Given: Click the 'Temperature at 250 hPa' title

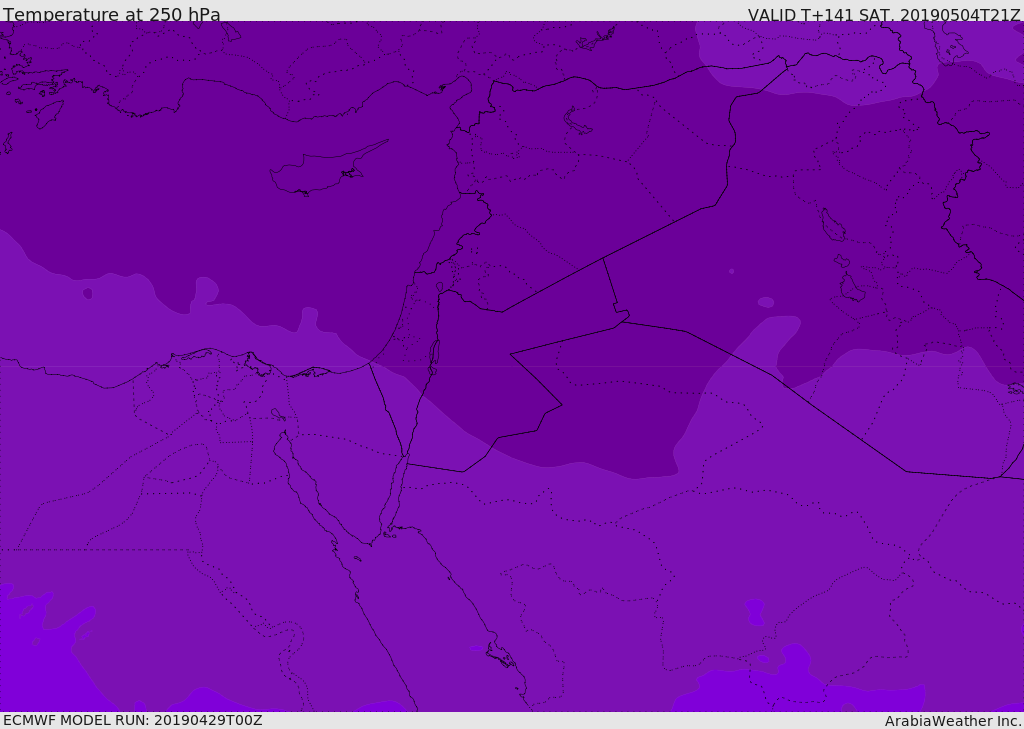Looking at the screenshot, I should [x=112, y=14].
